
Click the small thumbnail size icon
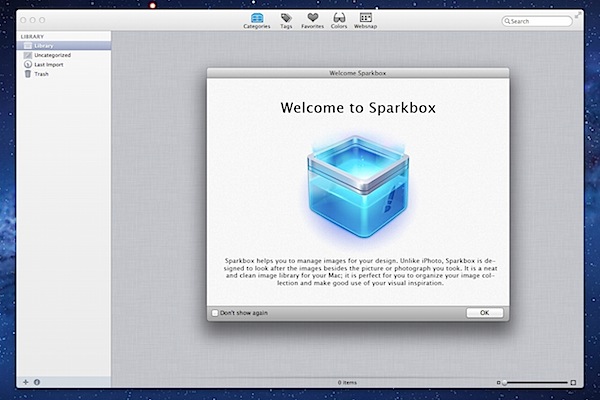coord(498,382)
